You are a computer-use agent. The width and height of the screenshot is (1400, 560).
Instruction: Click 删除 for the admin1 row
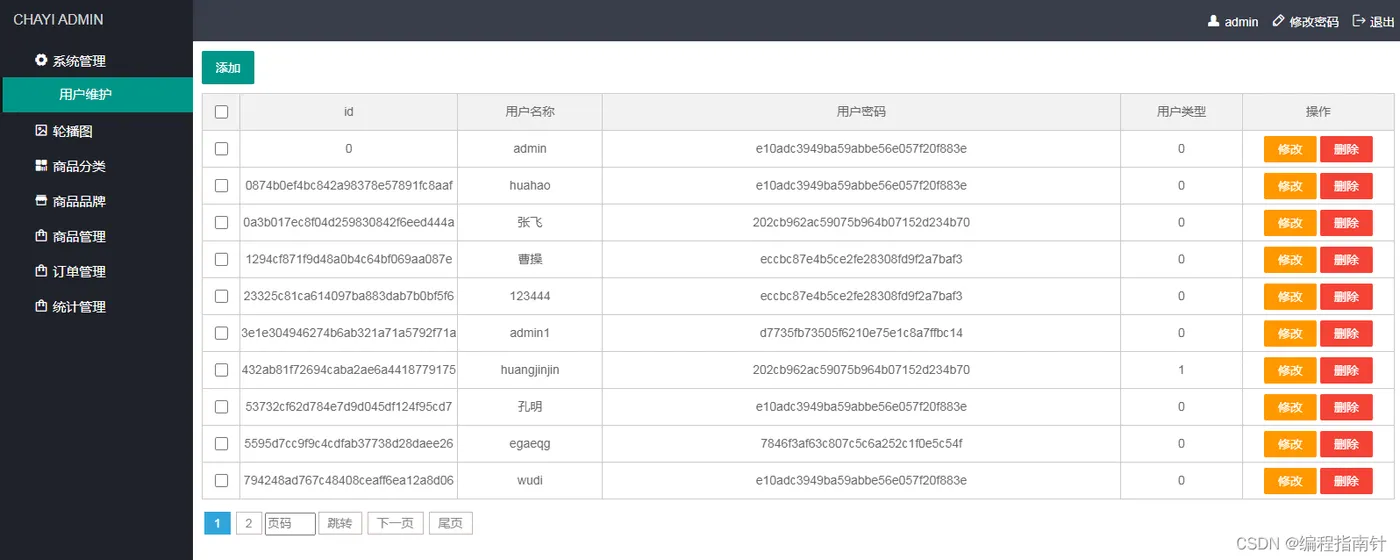coord(1346,333)
